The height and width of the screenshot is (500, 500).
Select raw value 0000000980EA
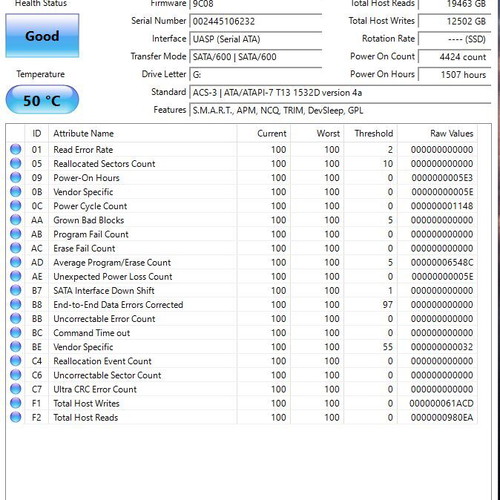[442, 417]
